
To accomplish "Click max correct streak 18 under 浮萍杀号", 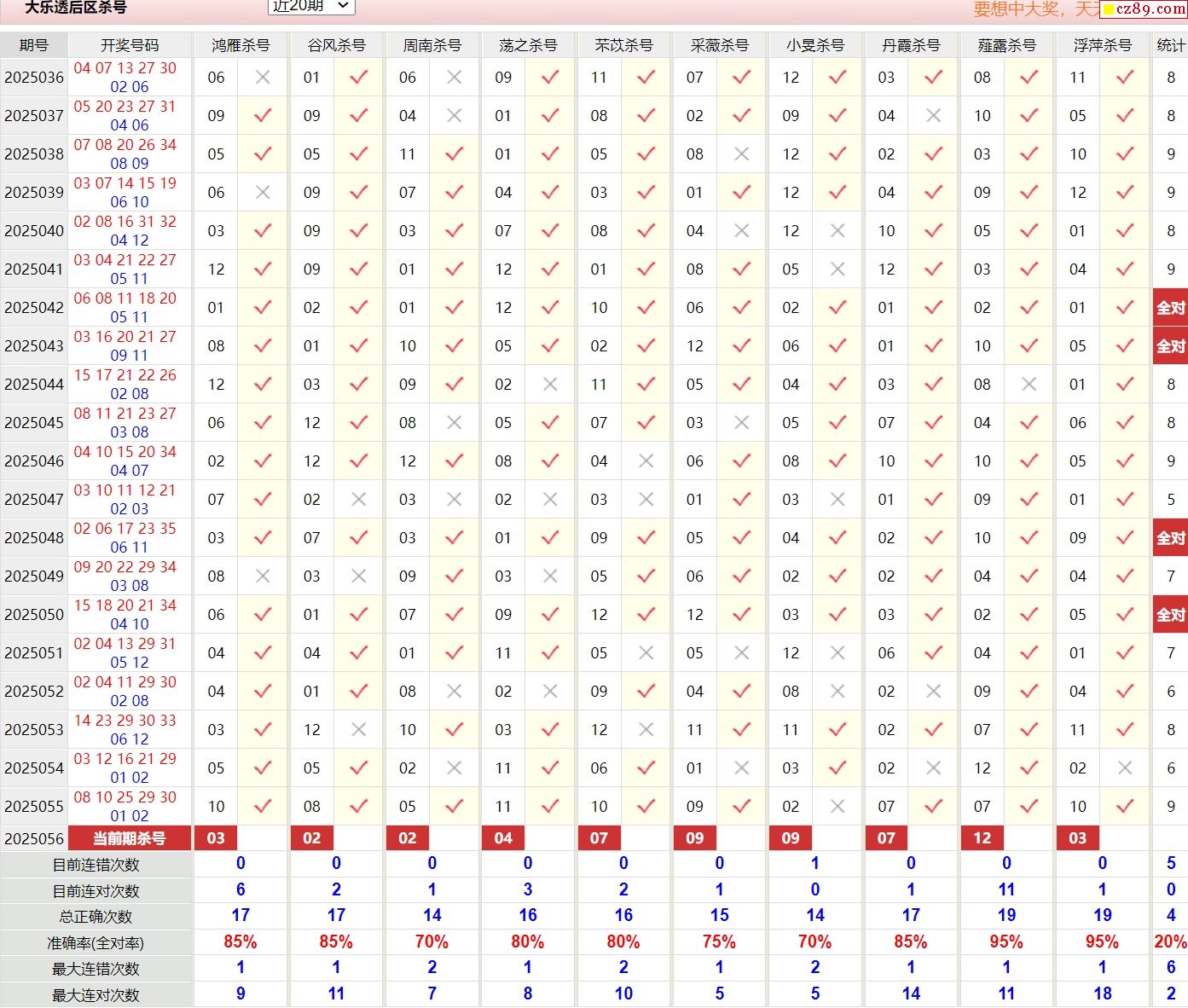I will (1103, 994).
